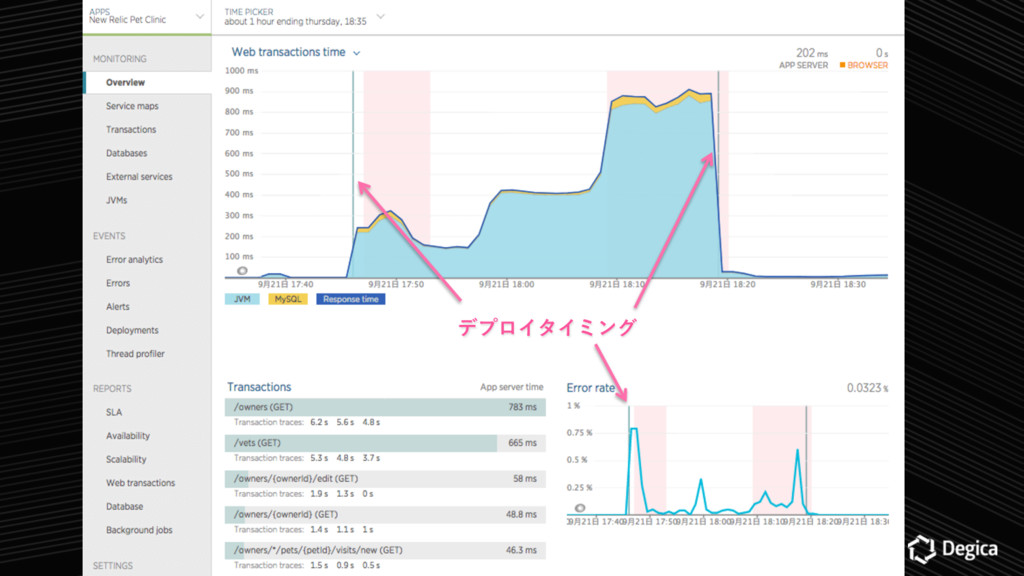Open the 1.9 s transaction trace
This screenshot has height=576, width=1024.
click(x=319, y=494)
